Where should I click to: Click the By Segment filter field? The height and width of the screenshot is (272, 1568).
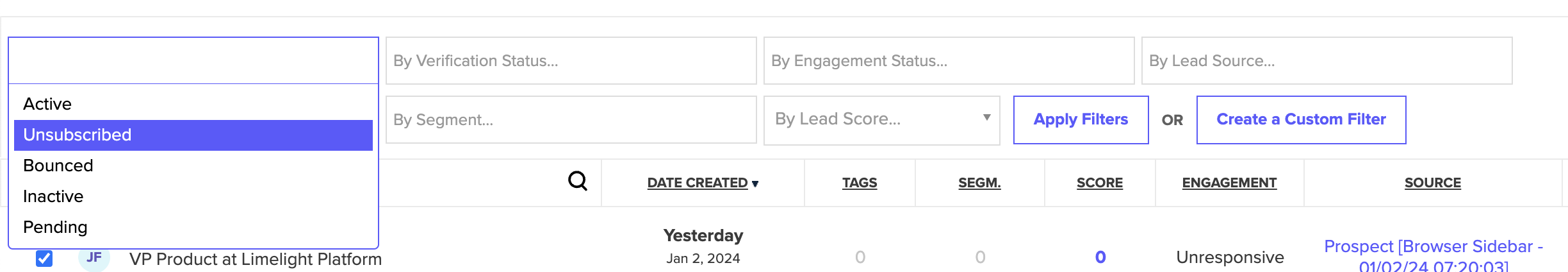[571, 120]
